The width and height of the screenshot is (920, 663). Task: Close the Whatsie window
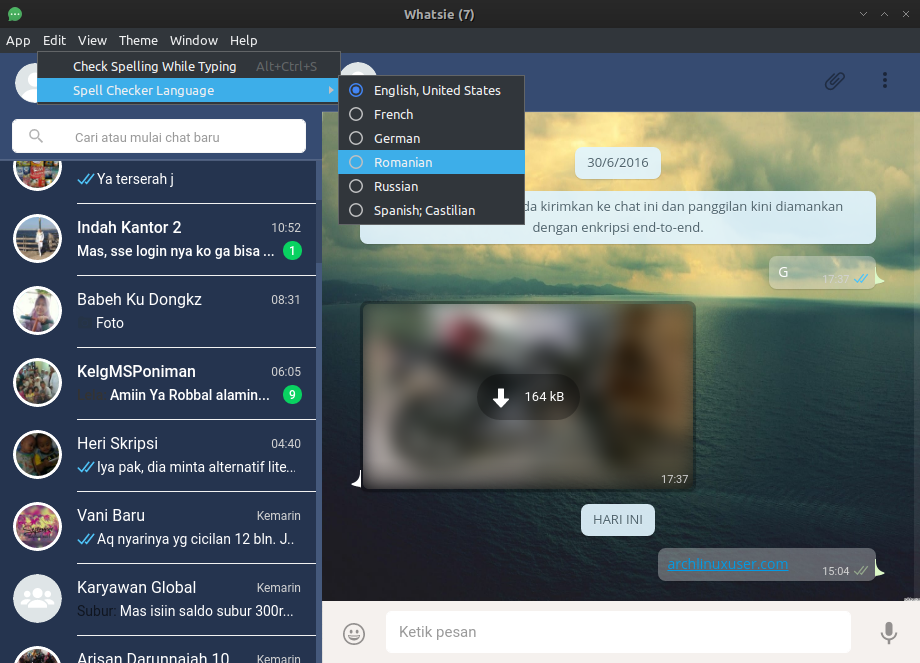[905, 14]
